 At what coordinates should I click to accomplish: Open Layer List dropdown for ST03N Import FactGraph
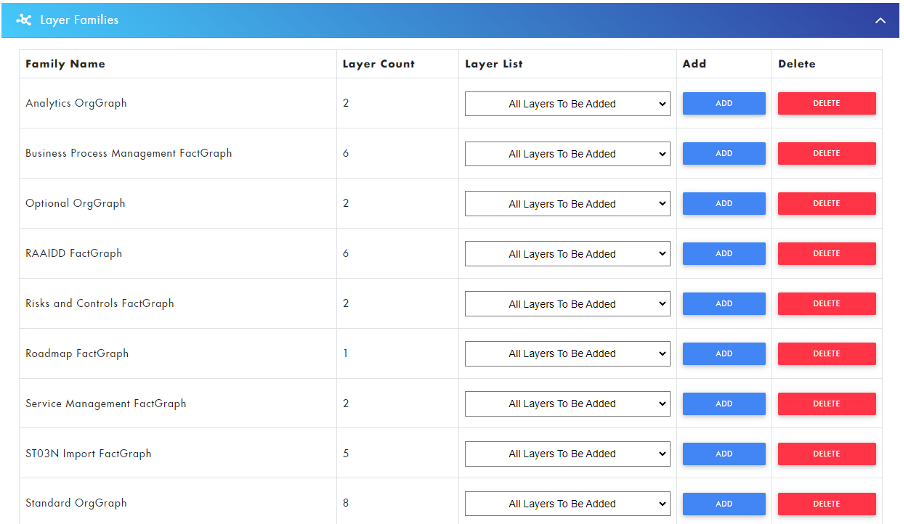coord(567,454)
